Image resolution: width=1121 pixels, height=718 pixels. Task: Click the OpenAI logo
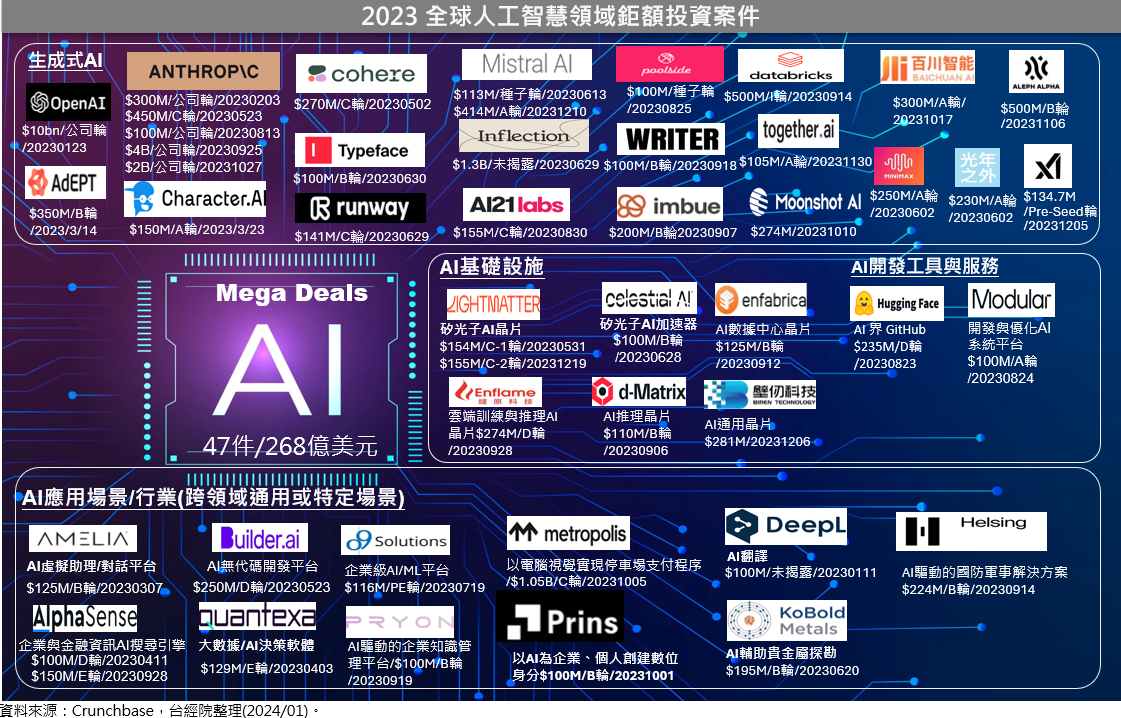[x=69, y=102]
